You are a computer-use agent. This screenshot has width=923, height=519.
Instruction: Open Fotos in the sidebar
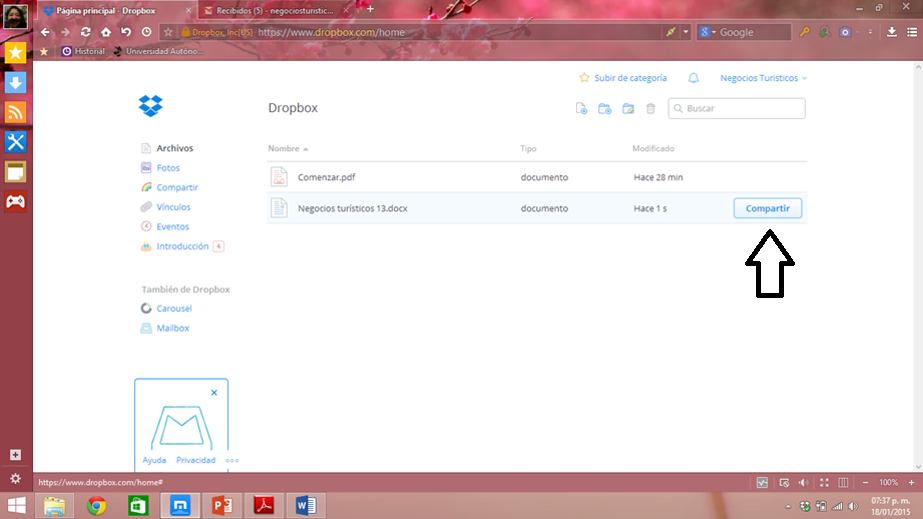coord(168,168)
